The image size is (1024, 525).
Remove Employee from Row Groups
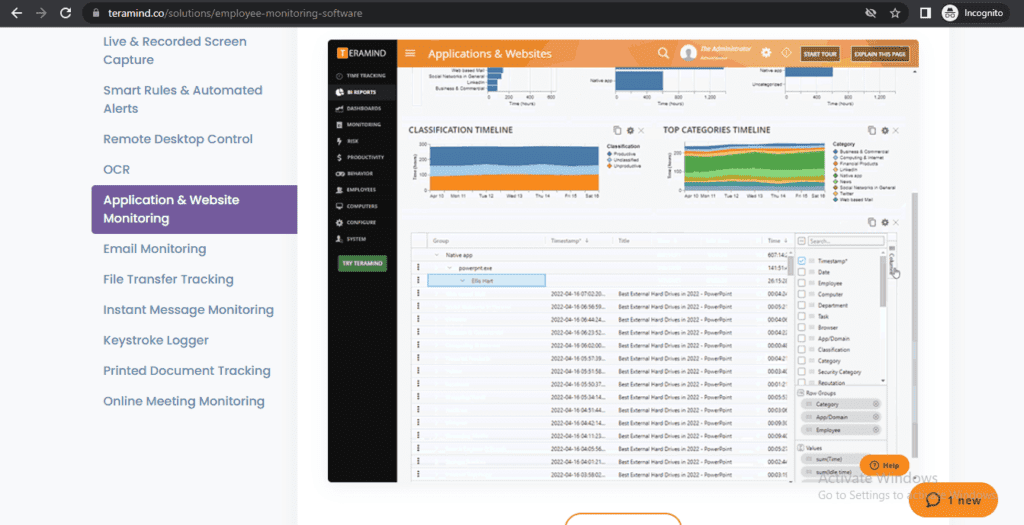pyautogui.click(x=876, y=430)
